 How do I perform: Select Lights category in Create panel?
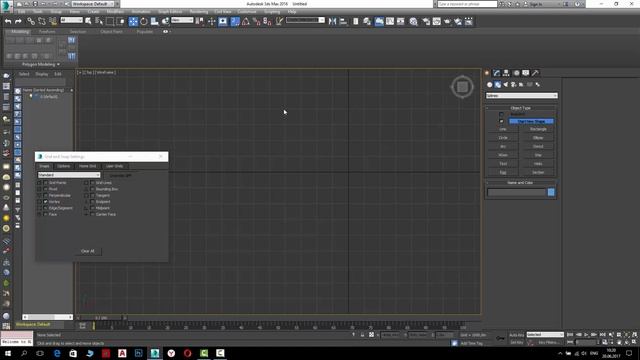tap(506, 84)
